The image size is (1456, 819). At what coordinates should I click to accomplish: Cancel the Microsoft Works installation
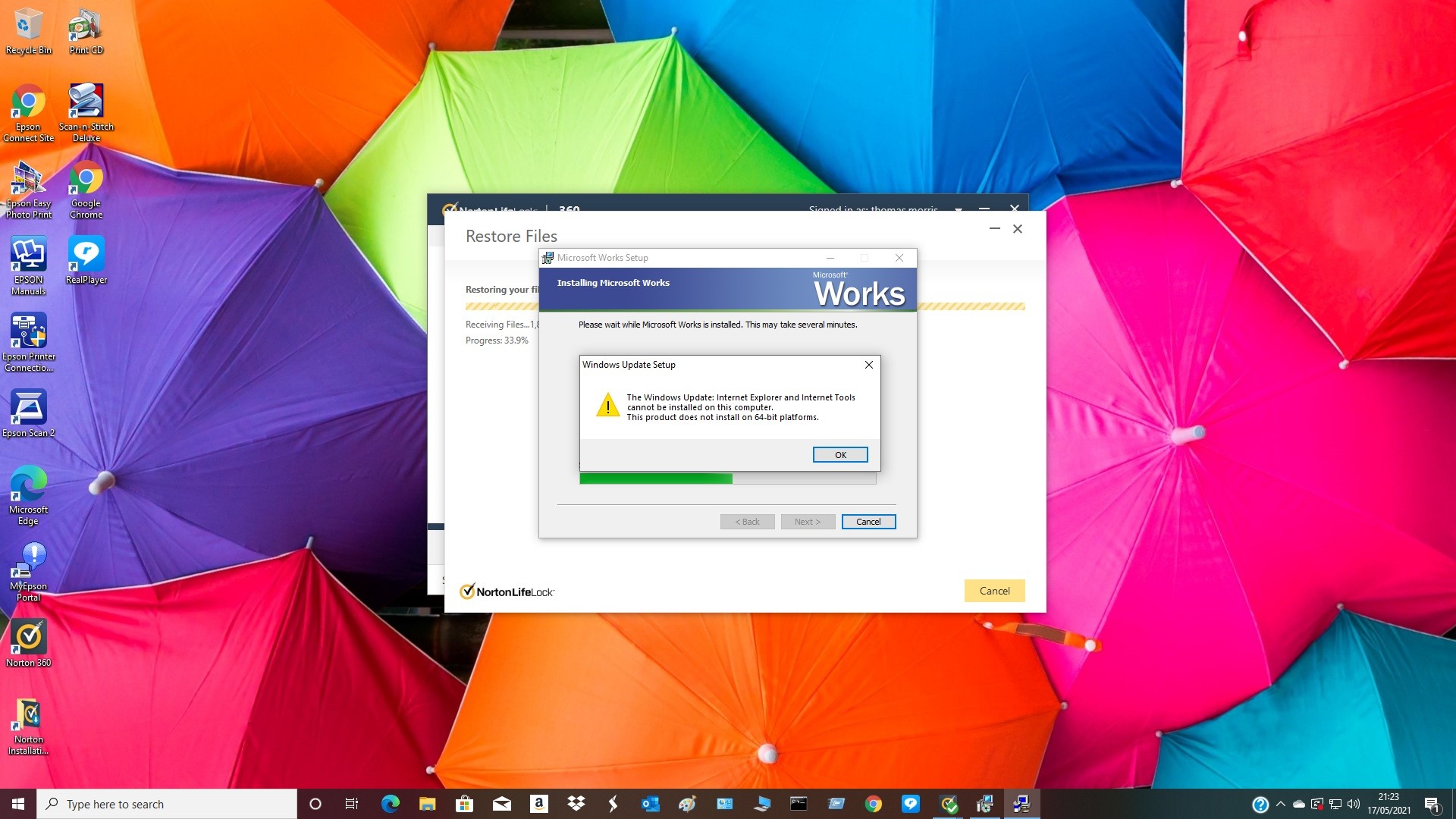click(868, 522)
